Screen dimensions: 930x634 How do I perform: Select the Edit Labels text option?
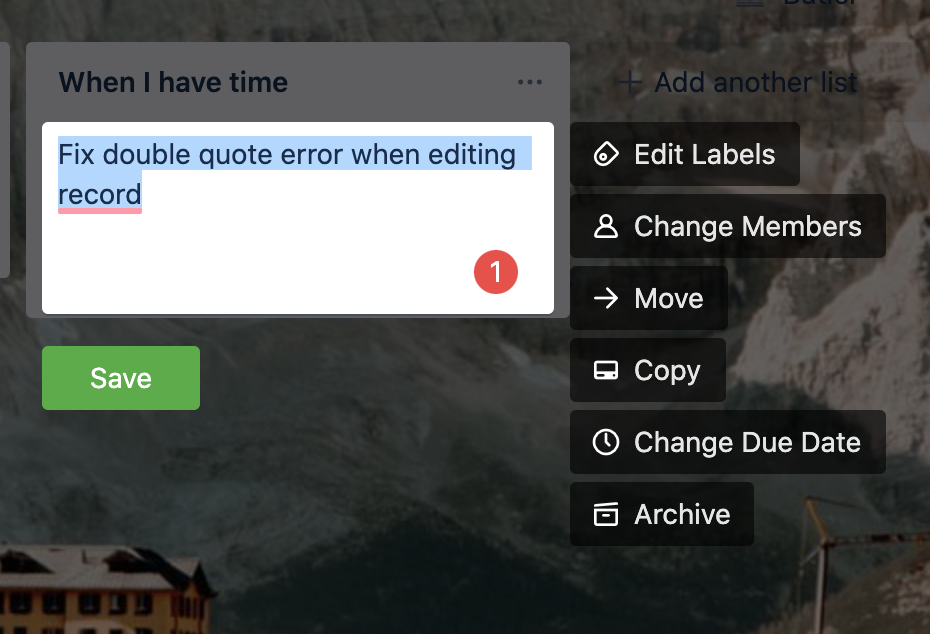point(705,154)
